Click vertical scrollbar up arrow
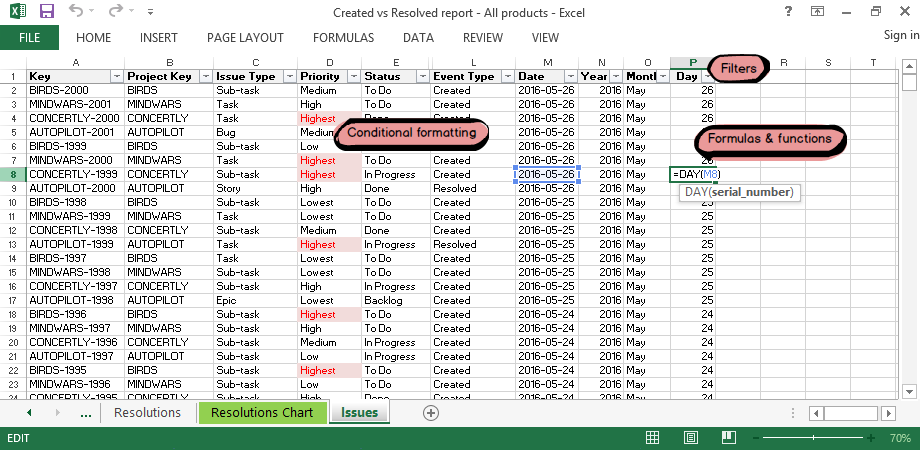The height and width of the screenshot is (450, 920). point(909,65)
